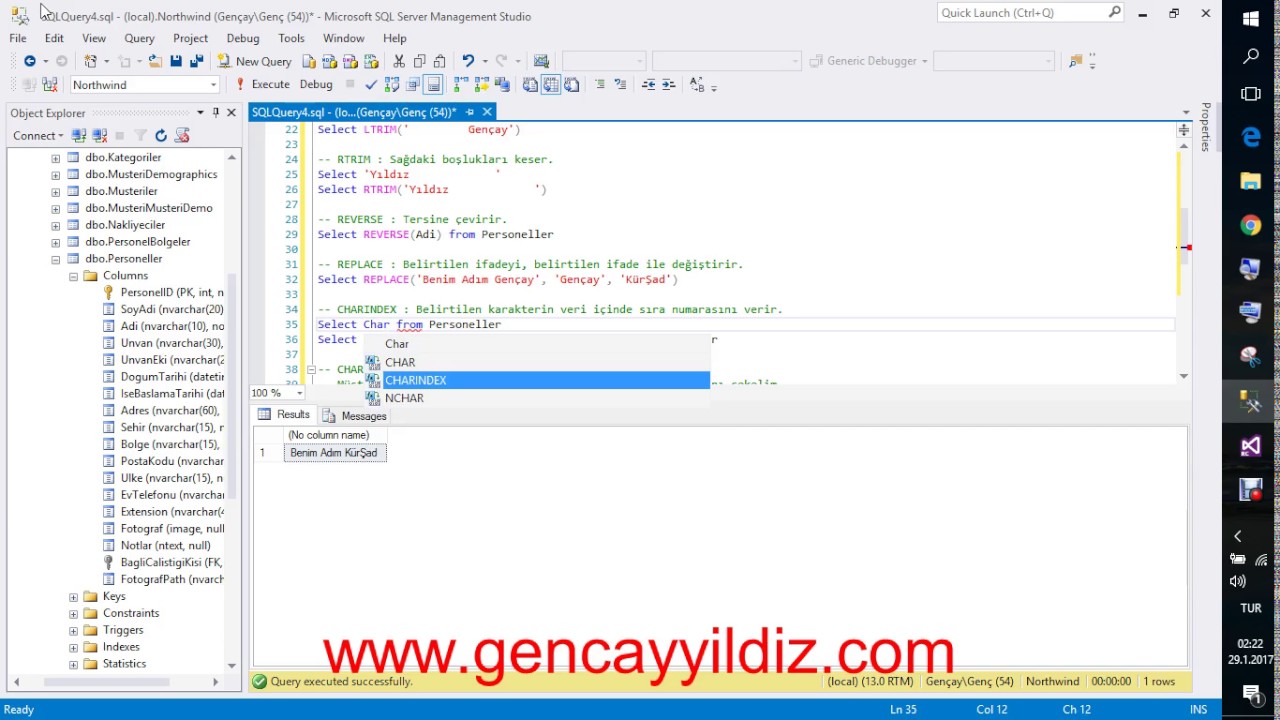The image size is (1280, 720).
Task: Click the Save file icon
Action: [176, 61]
